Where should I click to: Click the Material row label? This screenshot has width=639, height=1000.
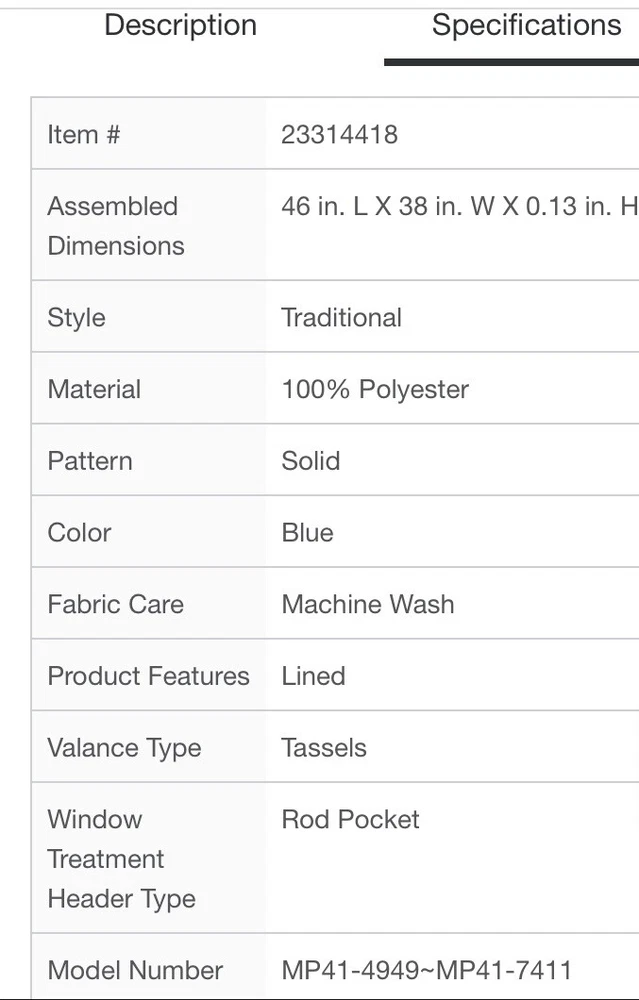(94, 389)
